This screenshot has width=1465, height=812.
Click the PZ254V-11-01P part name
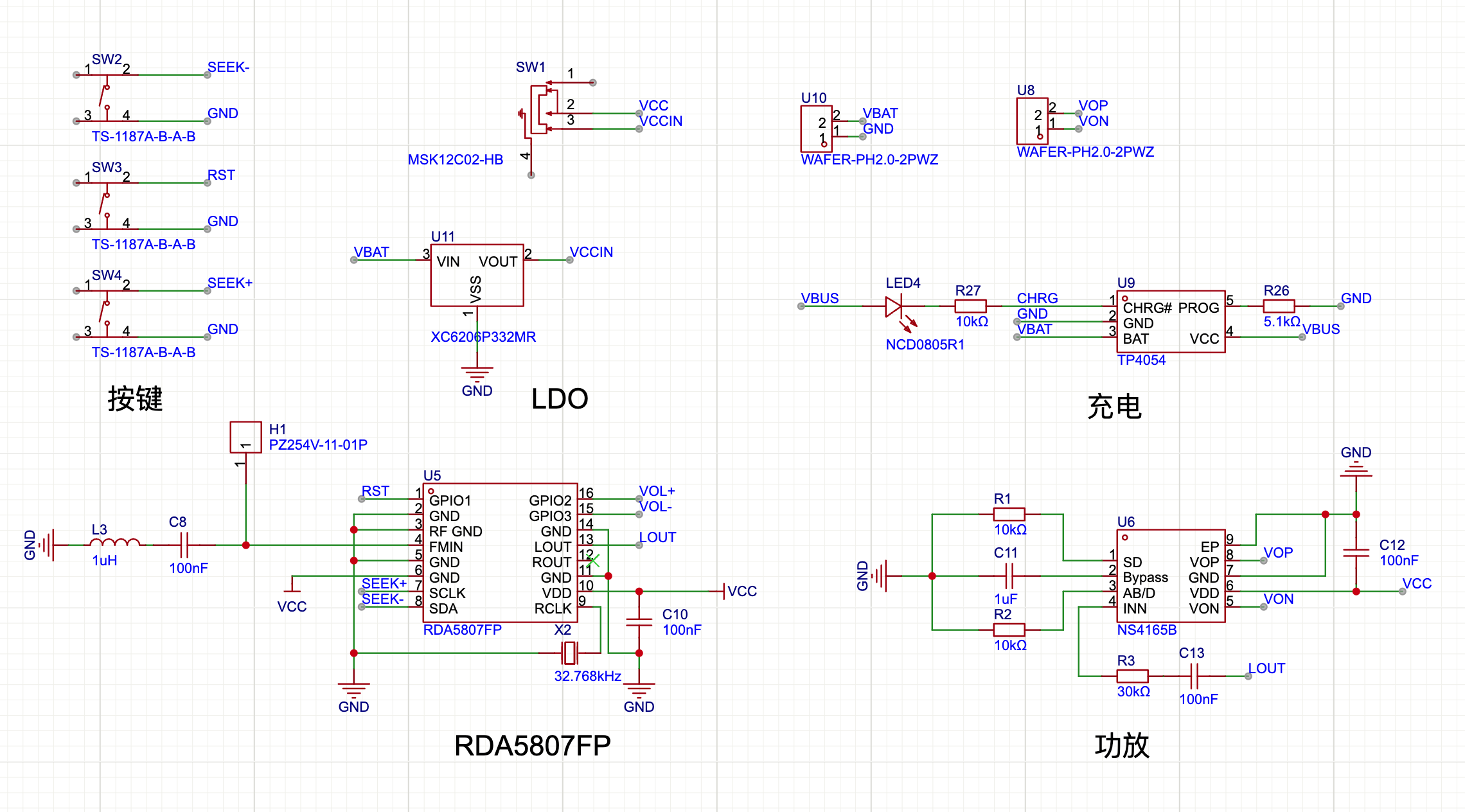pos(318,445)
